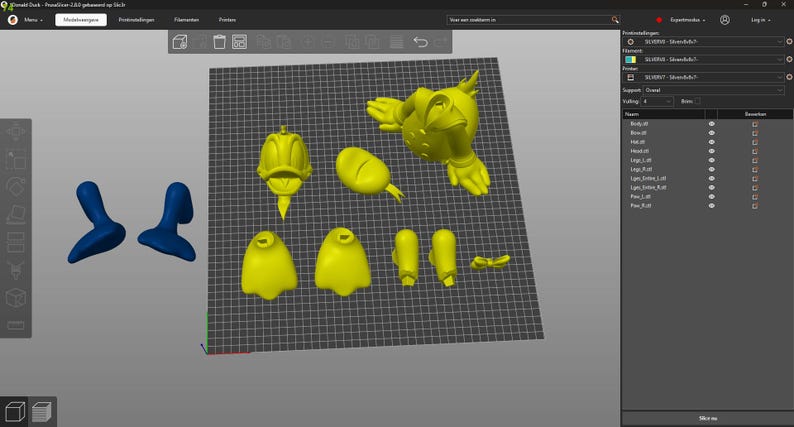794x427 pixels.
Task: Switch to sliced layers preview icon
Action: click(42, 412)
